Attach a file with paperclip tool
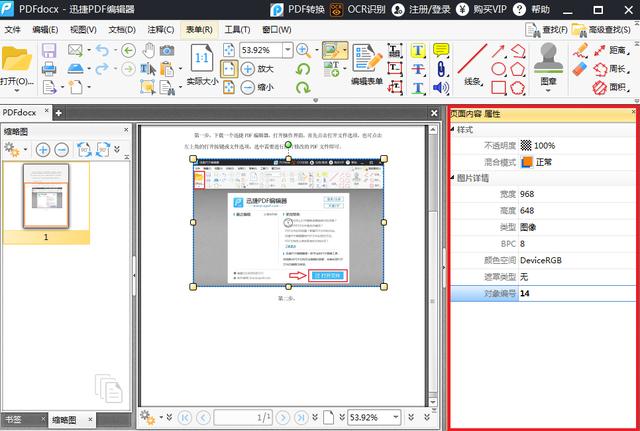This screenshot has width=640, height=431. [441, 69]
